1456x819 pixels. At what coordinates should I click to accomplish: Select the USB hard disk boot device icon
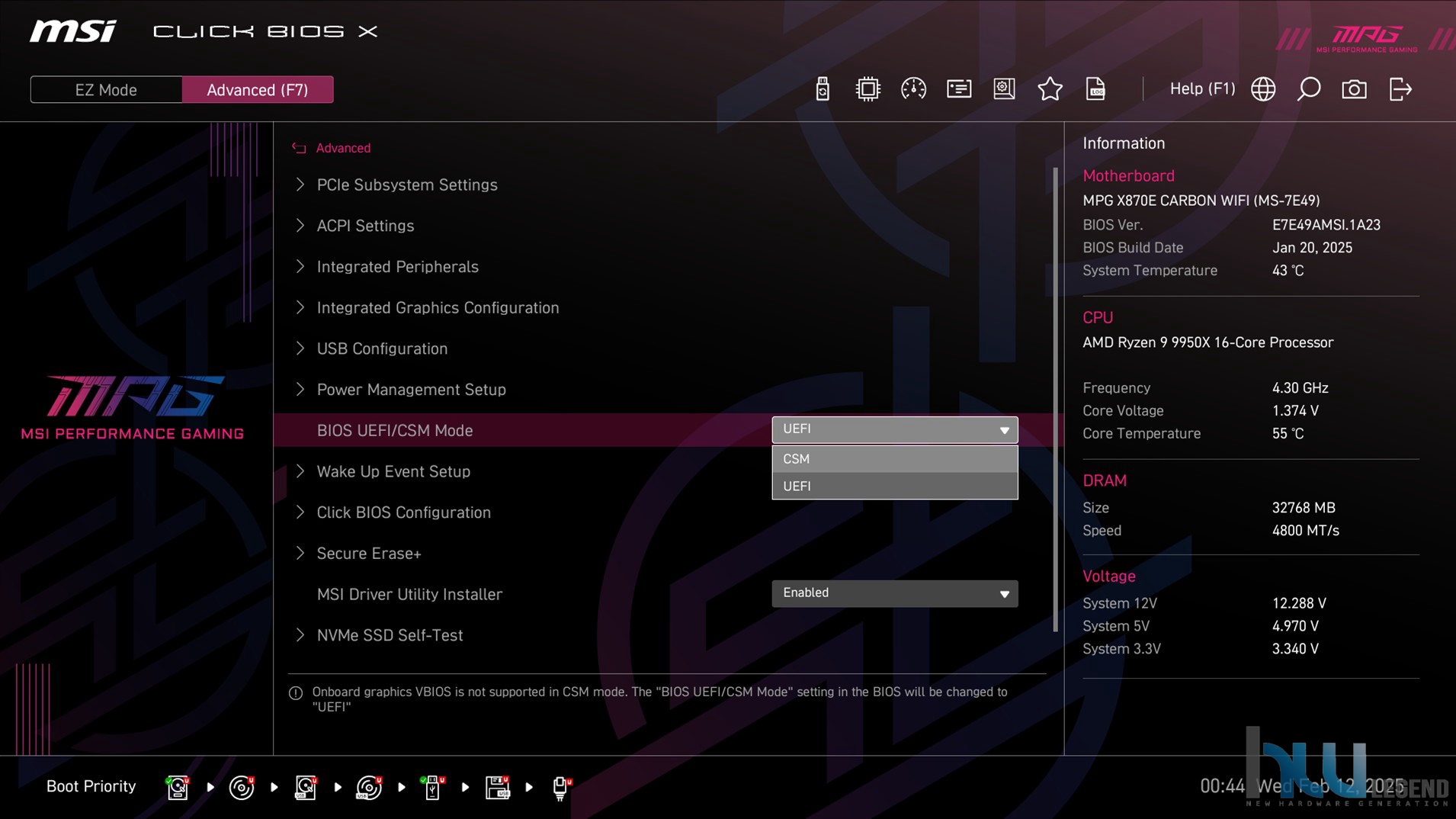click(x=306, y=787)
